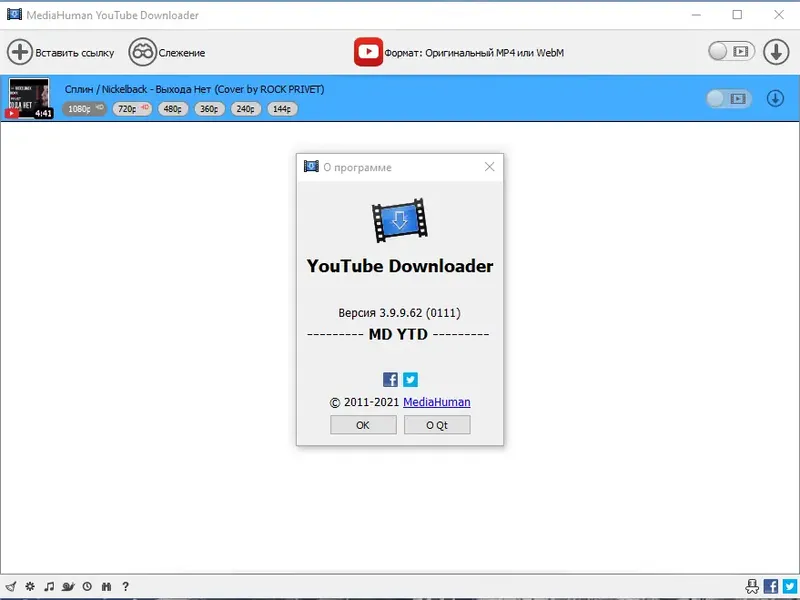Toggle the playback switch for Сплин / Nickelback video
800x600 pixels.
coord(730,97)
